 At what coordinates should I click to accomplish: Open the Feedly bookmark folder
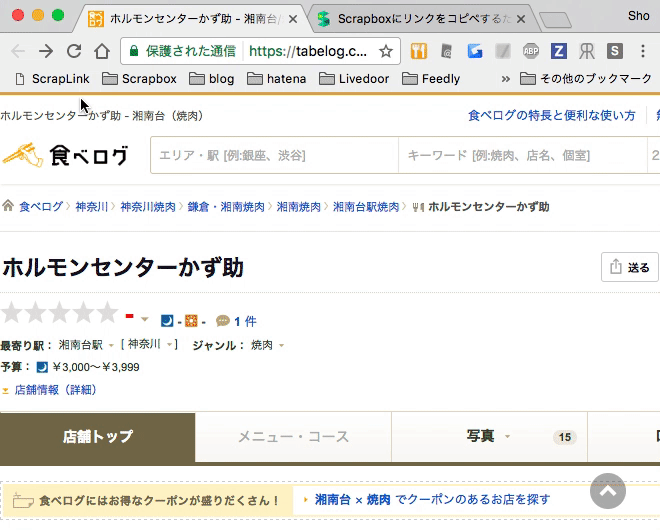(x=431, y=79)
